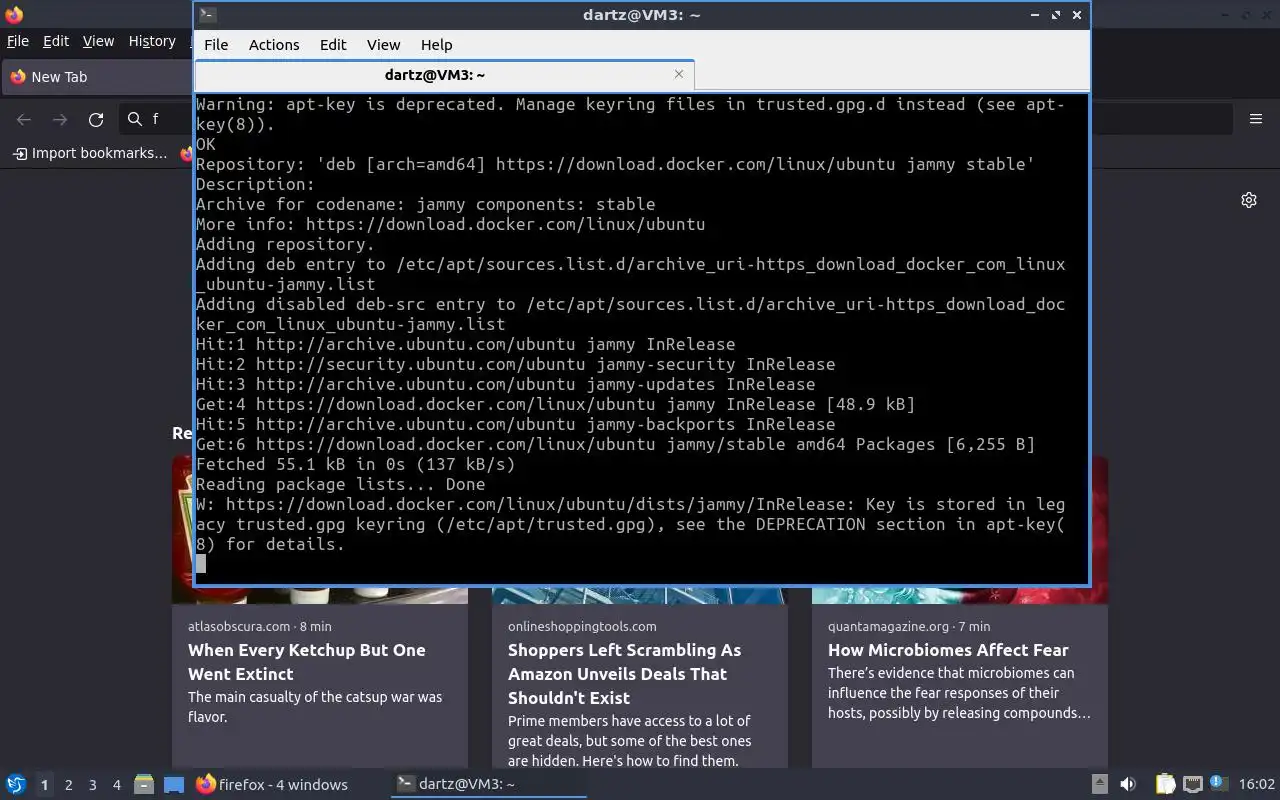Open the Firefox hamburger application menu
1280x800 pixels.
tap(1256, 119)
